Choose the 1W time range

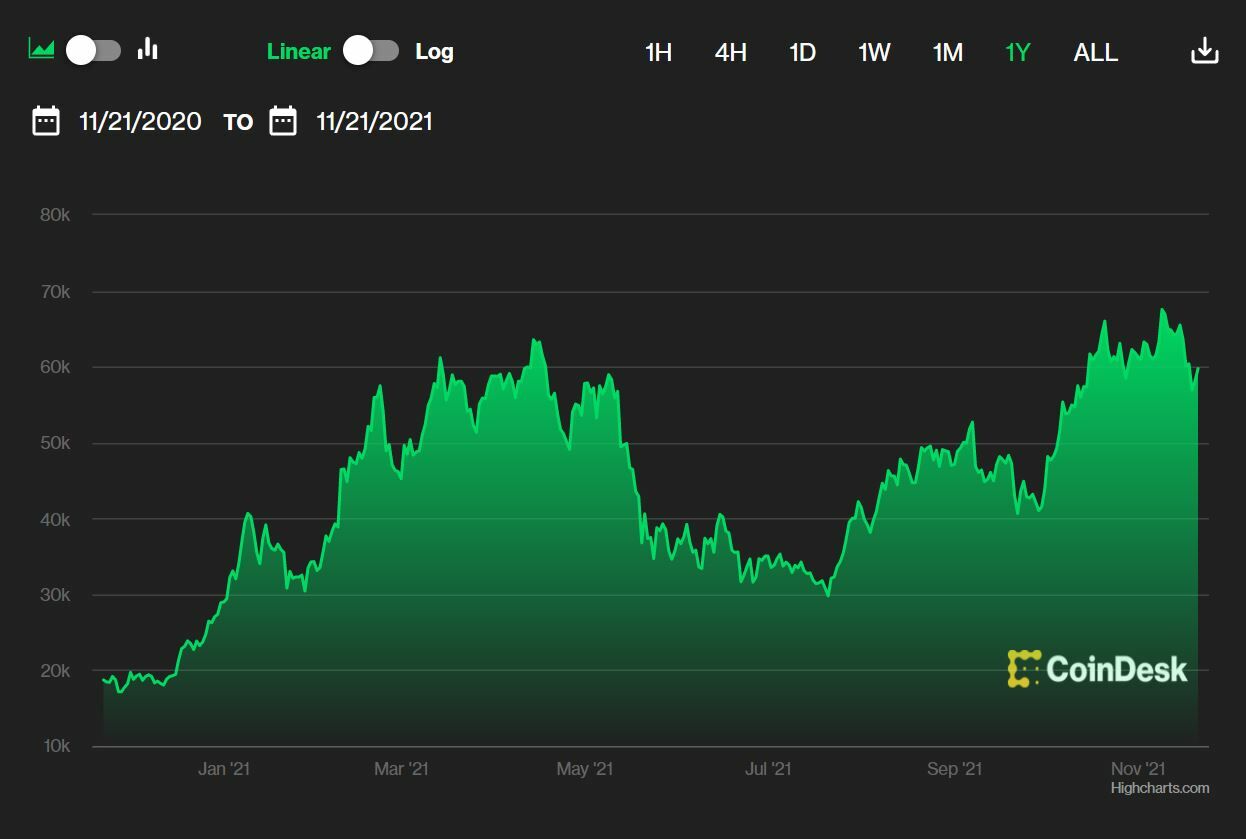874,53
